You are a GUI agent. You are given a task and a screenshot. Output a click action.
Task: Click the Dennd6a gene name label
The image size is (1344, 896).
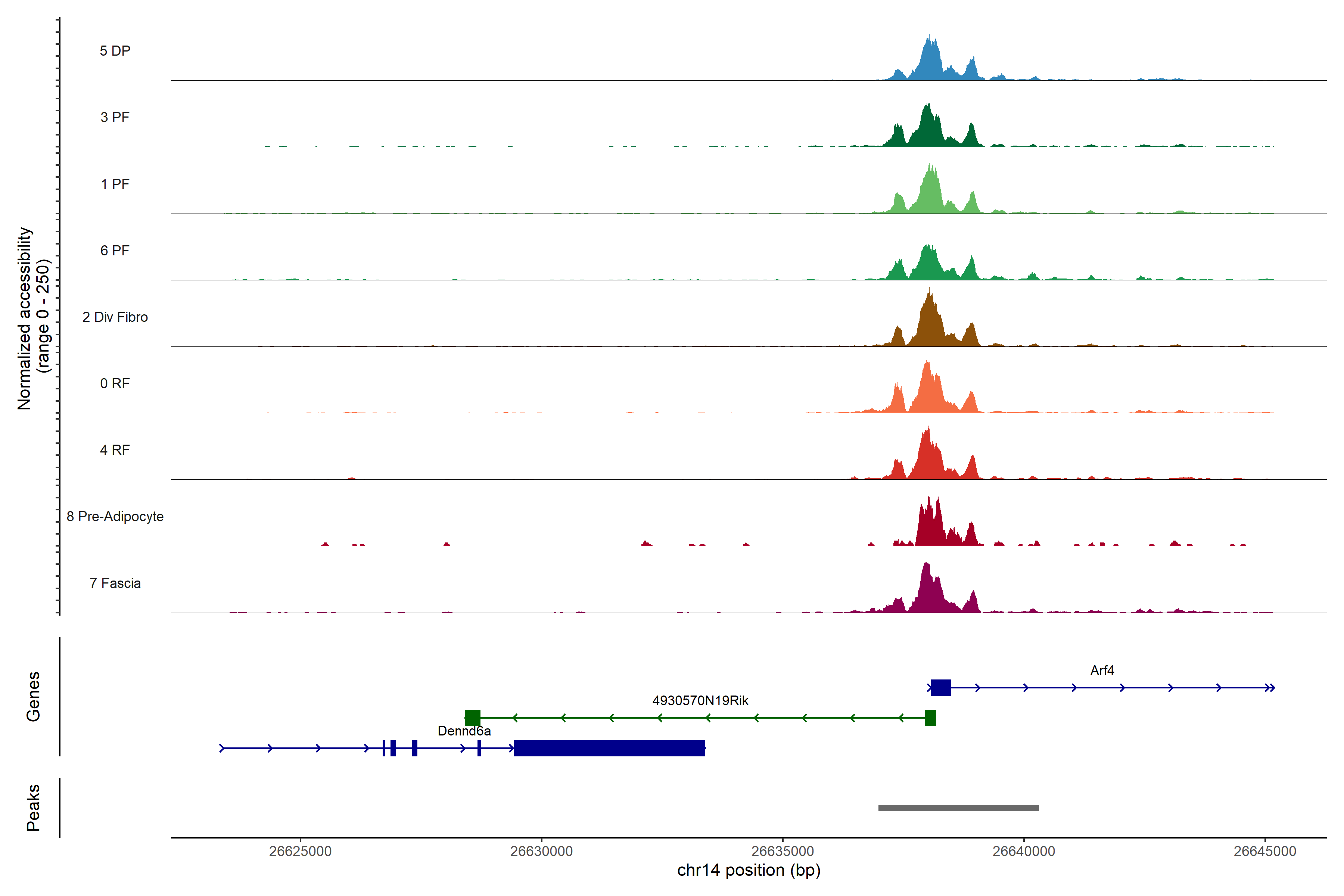pos(464,731)
